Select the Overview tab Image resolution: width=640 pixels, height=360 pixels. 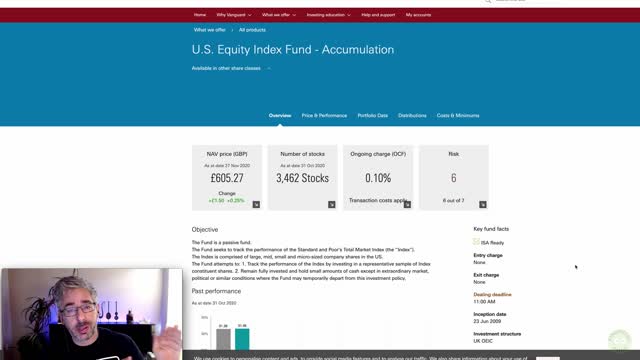tap(280, 116)
